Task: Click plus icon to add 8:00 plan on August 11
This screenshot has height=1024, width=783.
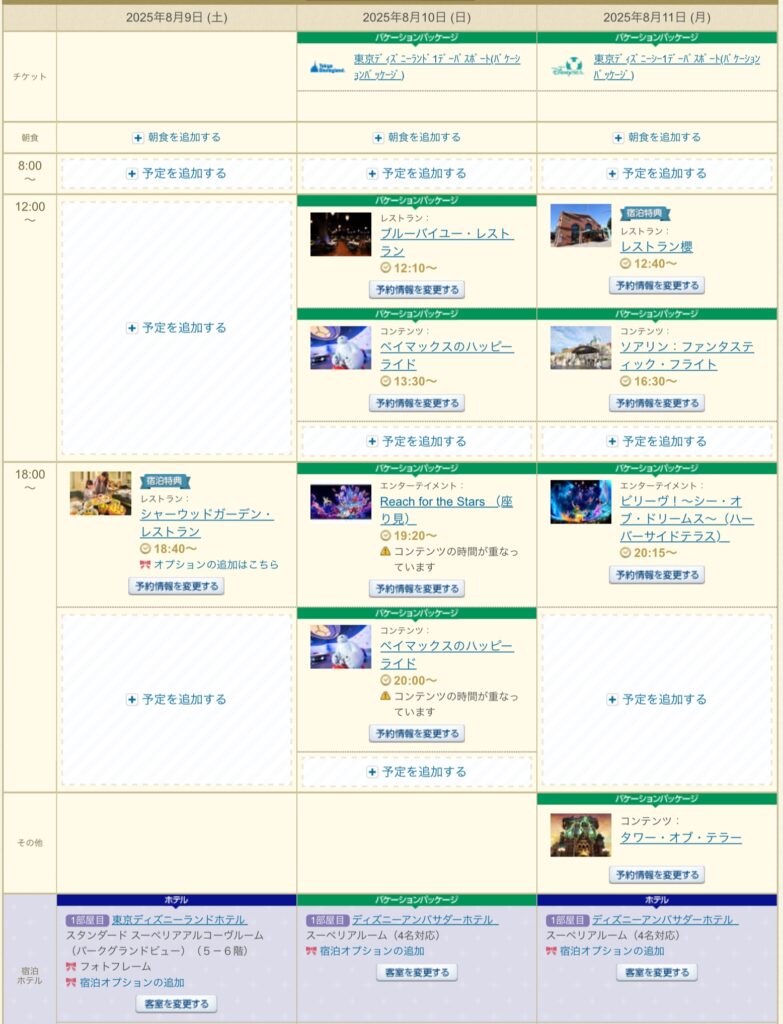Action: [612, 174]
